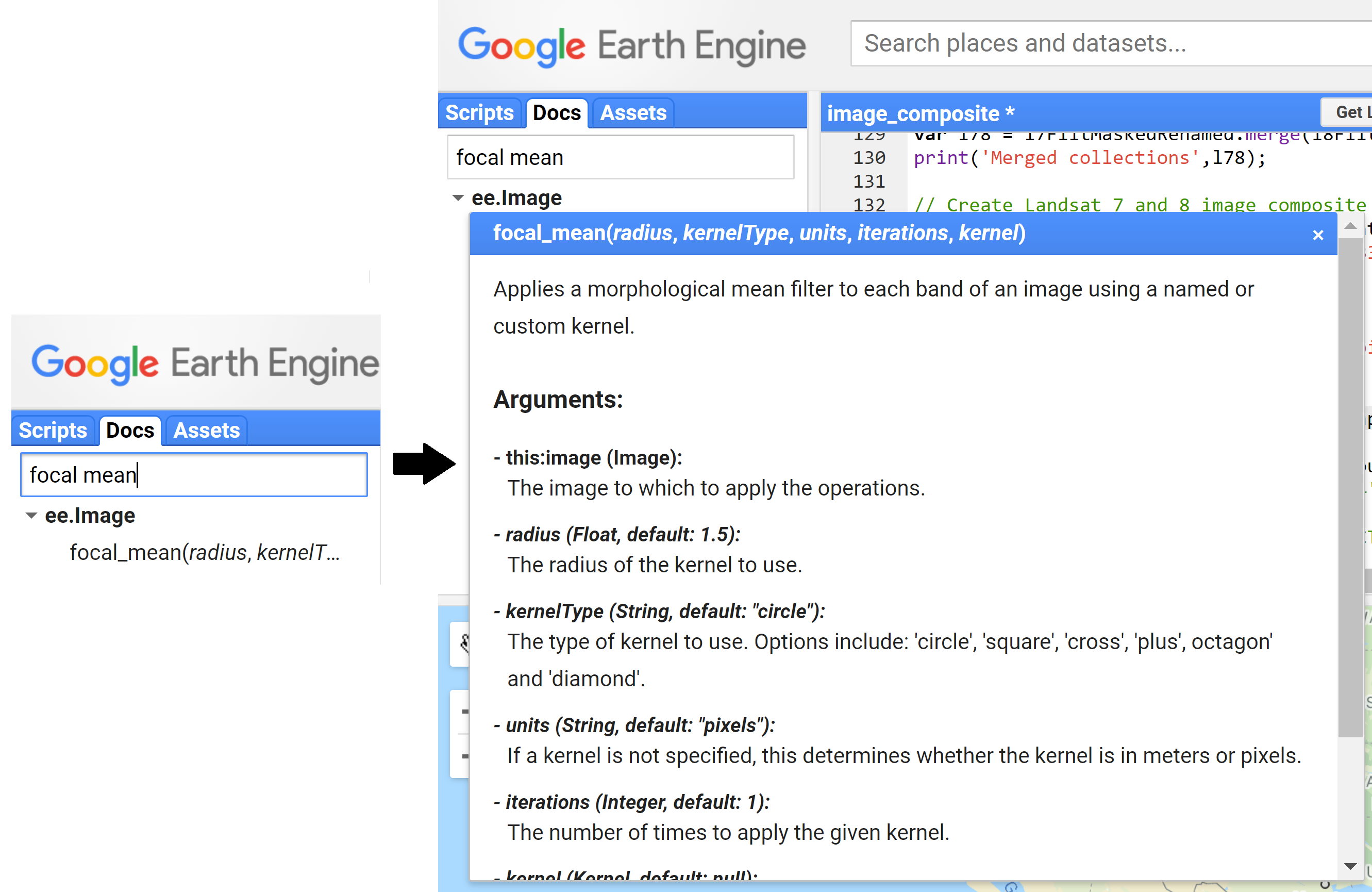This screenshot has width=1372, height=892.
Task: Collapse ee.Image triangle in the left inset
Action: 32,516
